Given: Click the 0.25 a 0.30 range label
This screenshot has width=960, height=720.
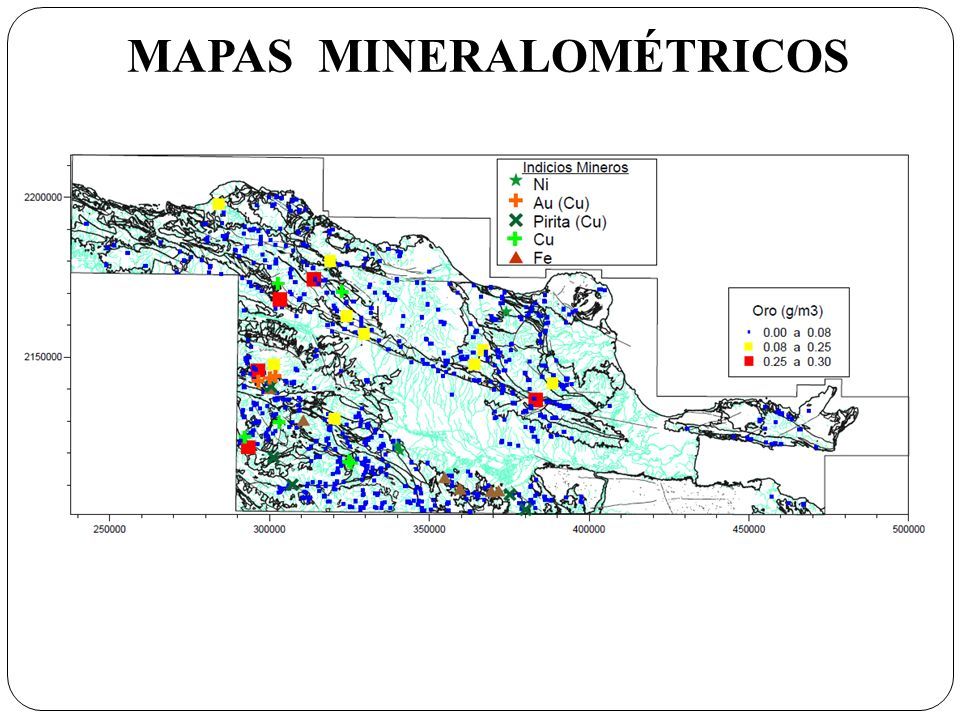Looking at the screenshot, I should [x=797, y=362].
